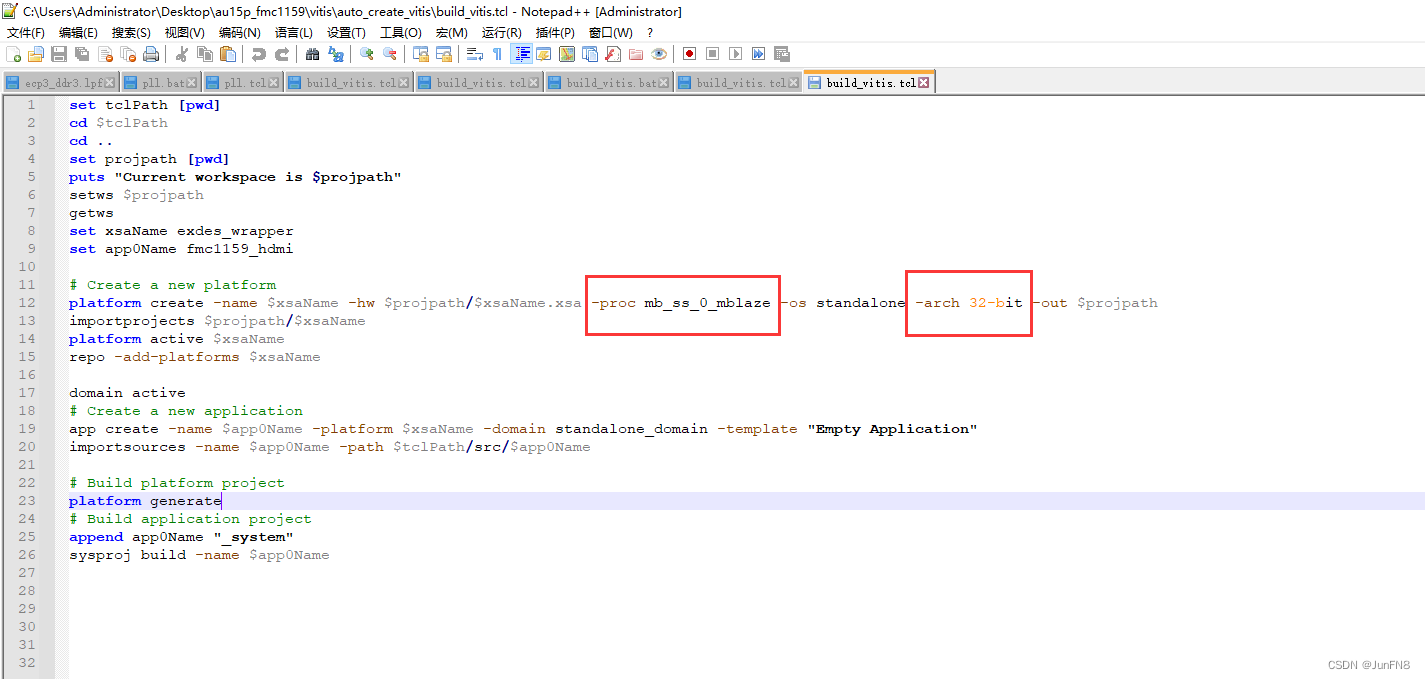Close the build_vitis.bat tab
Screen dimensions: 1425x679
tap(664, 83)
